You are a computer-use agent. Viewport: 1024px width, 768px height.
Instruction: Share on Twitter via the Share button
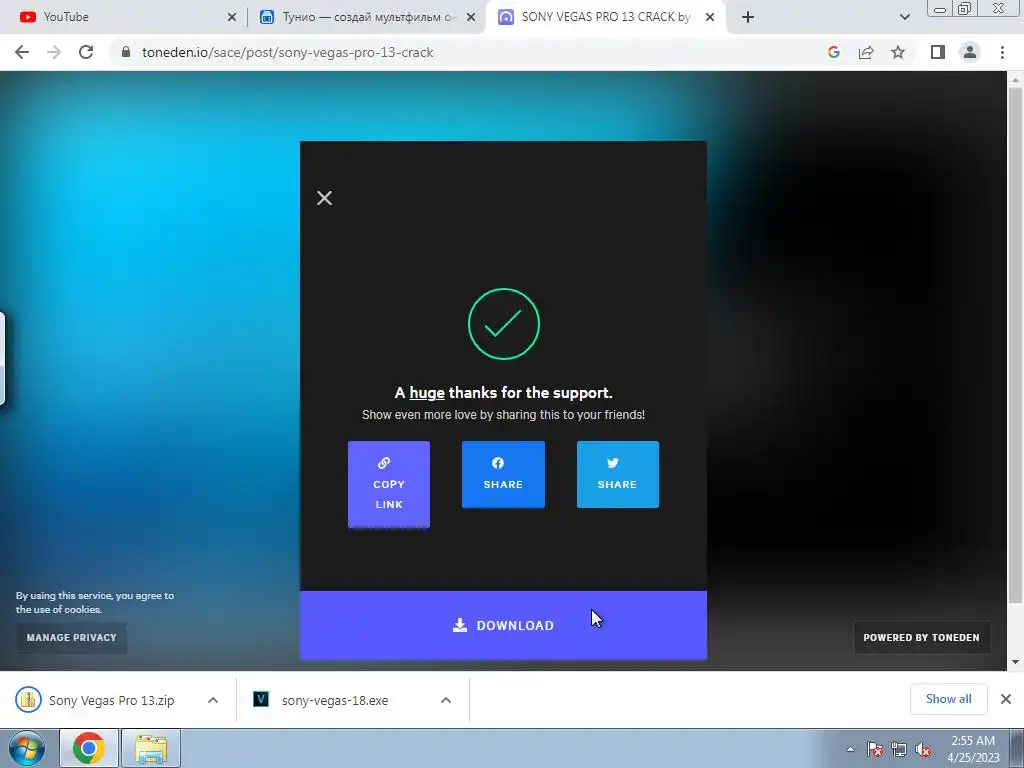point(617,474)
